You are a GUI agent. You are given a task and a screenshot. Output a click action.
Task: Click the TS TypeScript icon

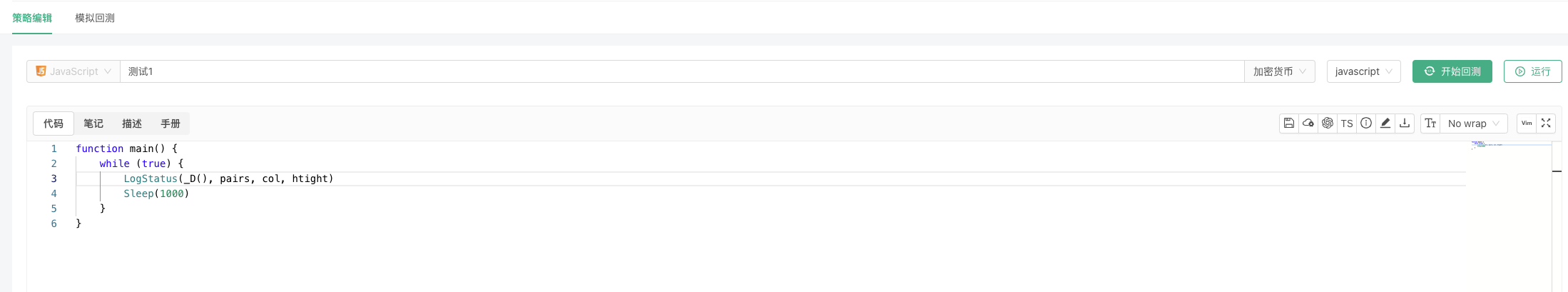click(1346, 124)
